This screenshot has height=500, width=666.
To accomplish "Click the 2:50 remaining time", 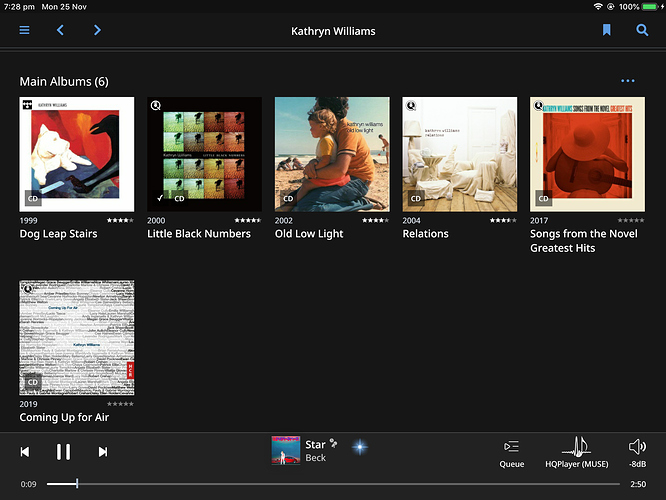I will click(x=638, y=484).
